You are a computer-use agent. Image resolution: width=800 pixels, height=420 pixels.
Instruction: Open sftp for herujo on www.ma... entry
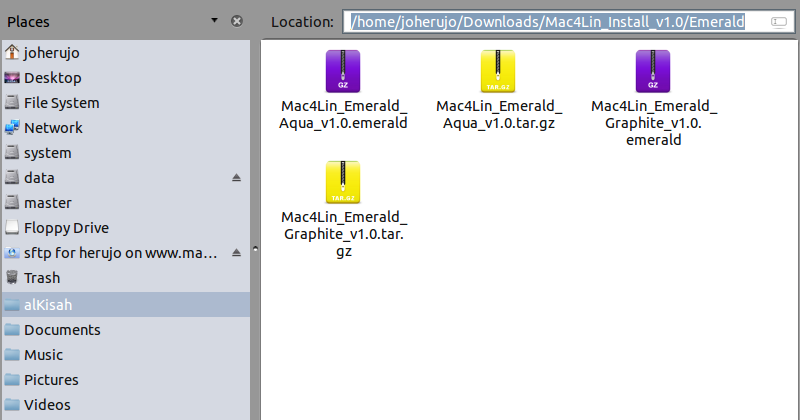[x=120, y=253]
